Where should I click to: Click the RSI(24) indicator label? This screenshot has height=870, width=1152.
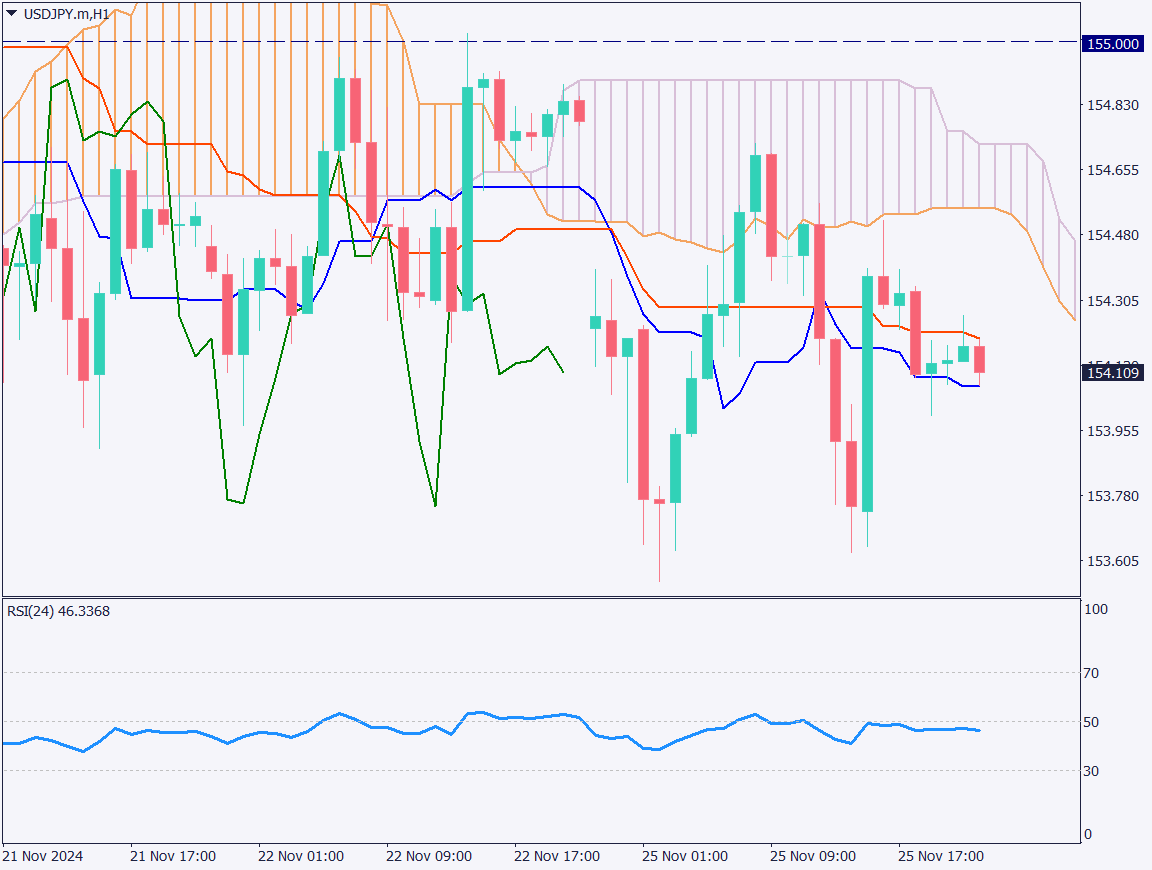coord(58,611)
